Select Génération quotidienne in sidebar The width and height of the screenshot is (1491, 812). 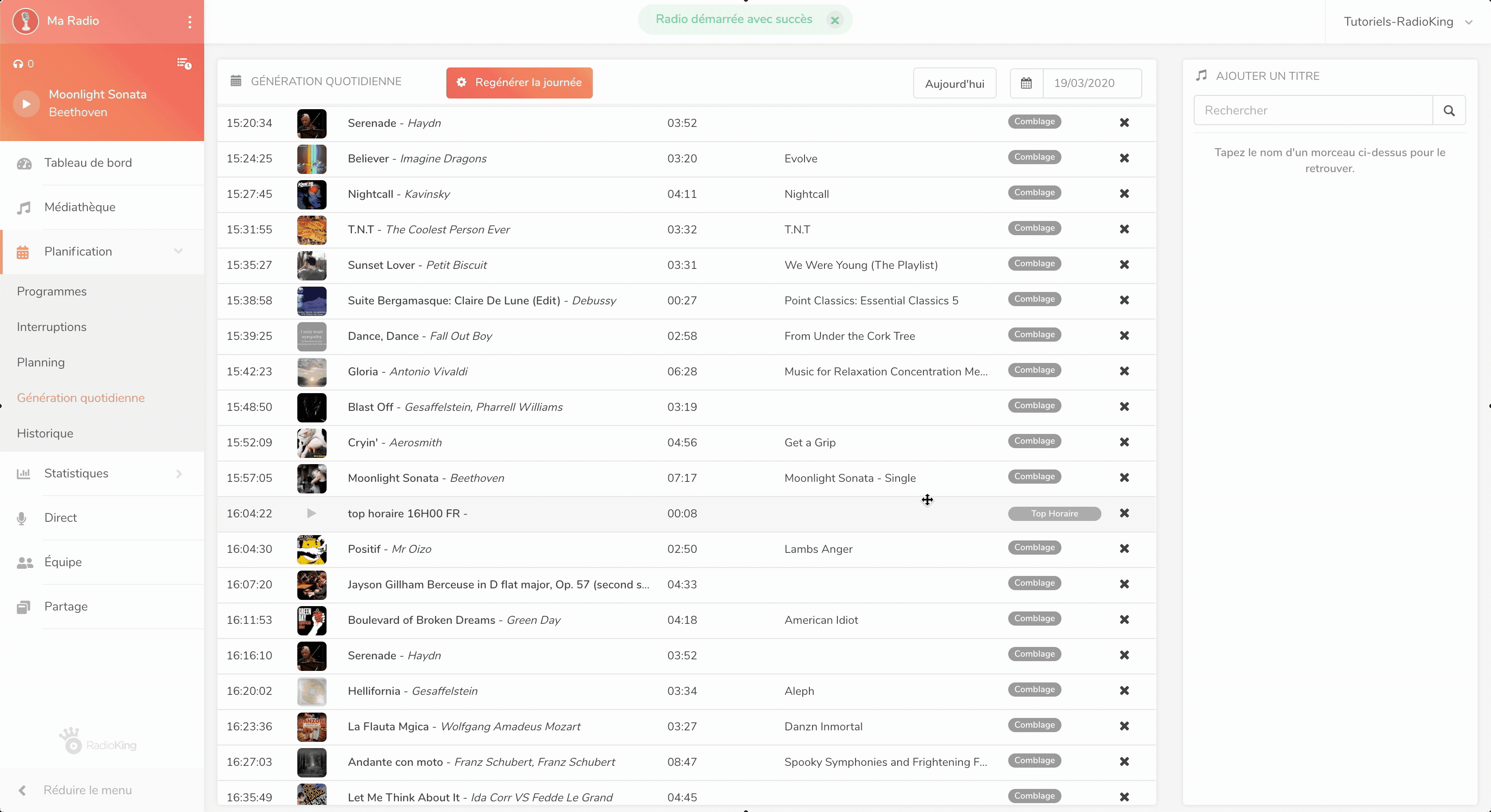(80, 398)
